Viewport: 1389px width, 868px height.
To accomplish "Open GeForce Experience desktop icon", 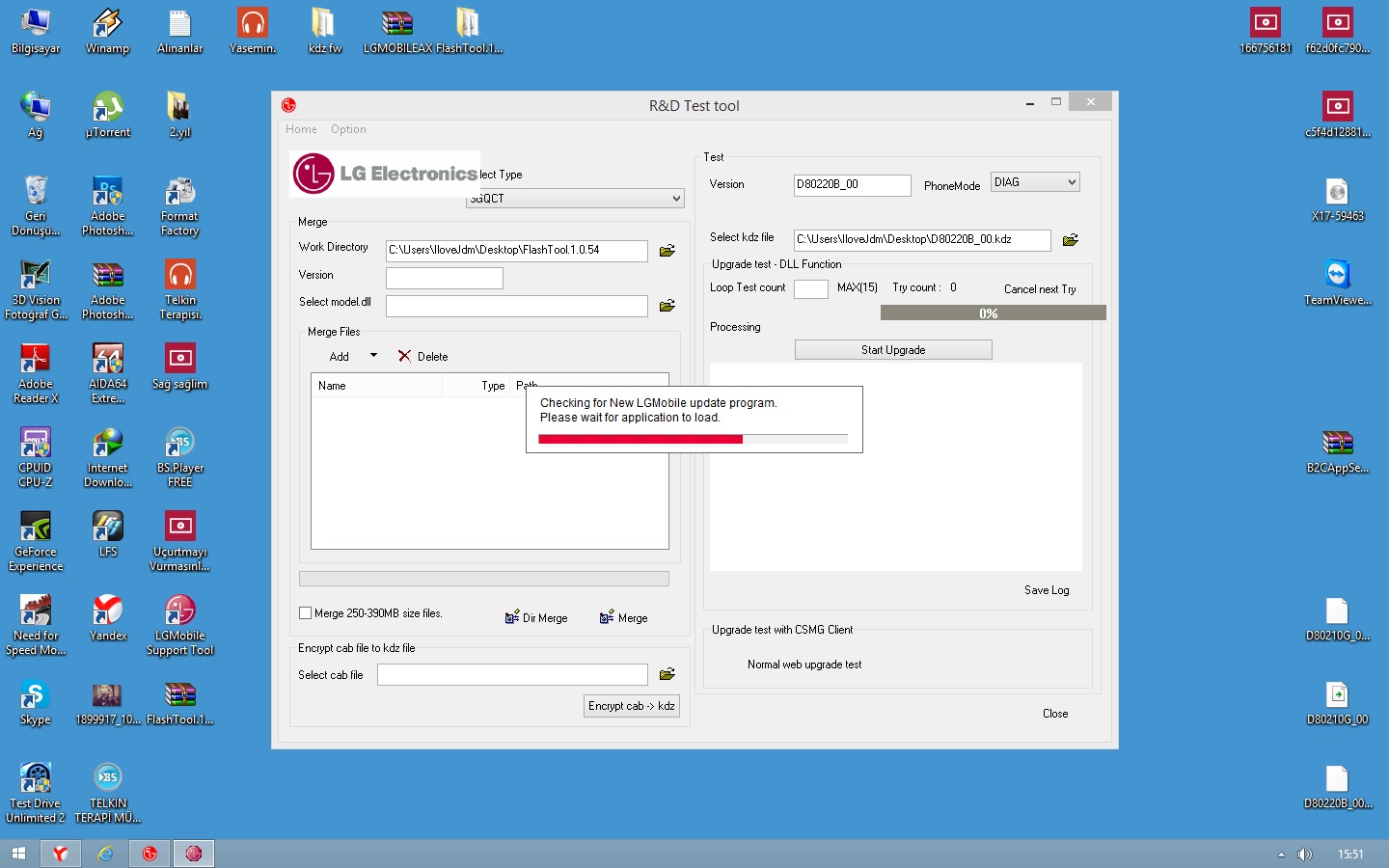I will pyautogui.click(x=36, y=541).
